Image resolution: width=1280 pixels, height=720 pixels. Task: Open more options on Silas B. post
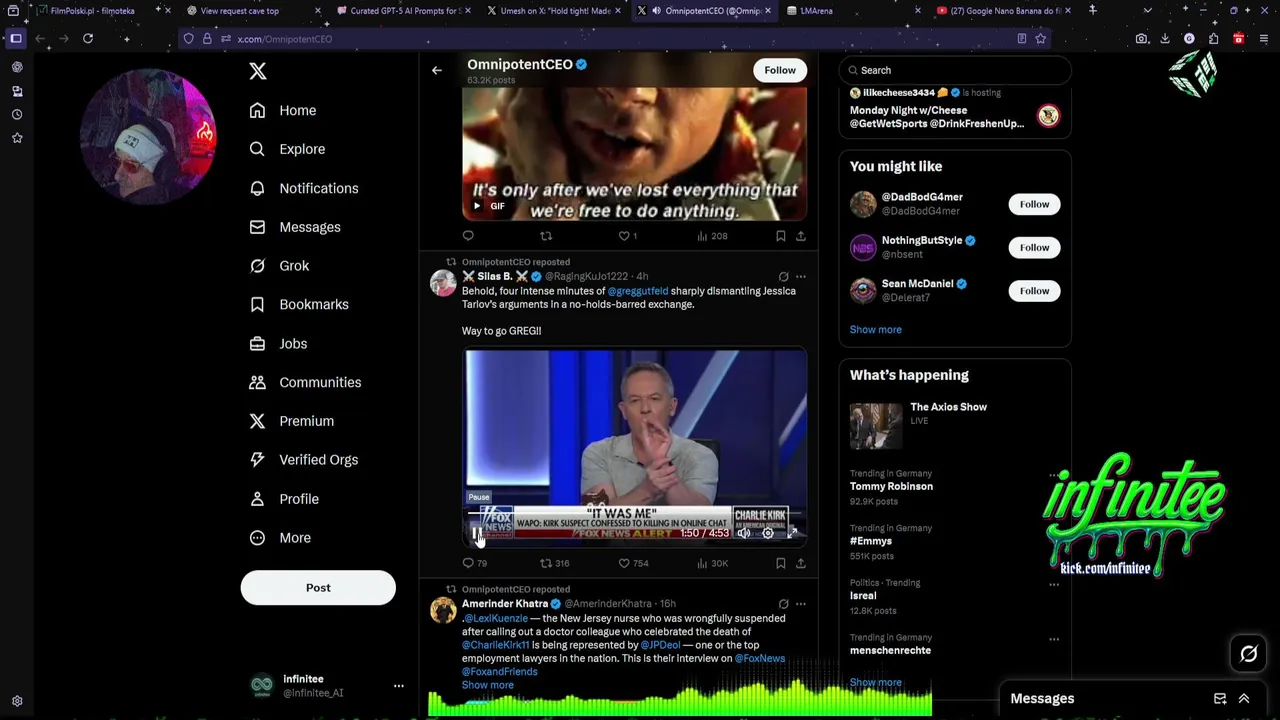click(x=800, y=277)
